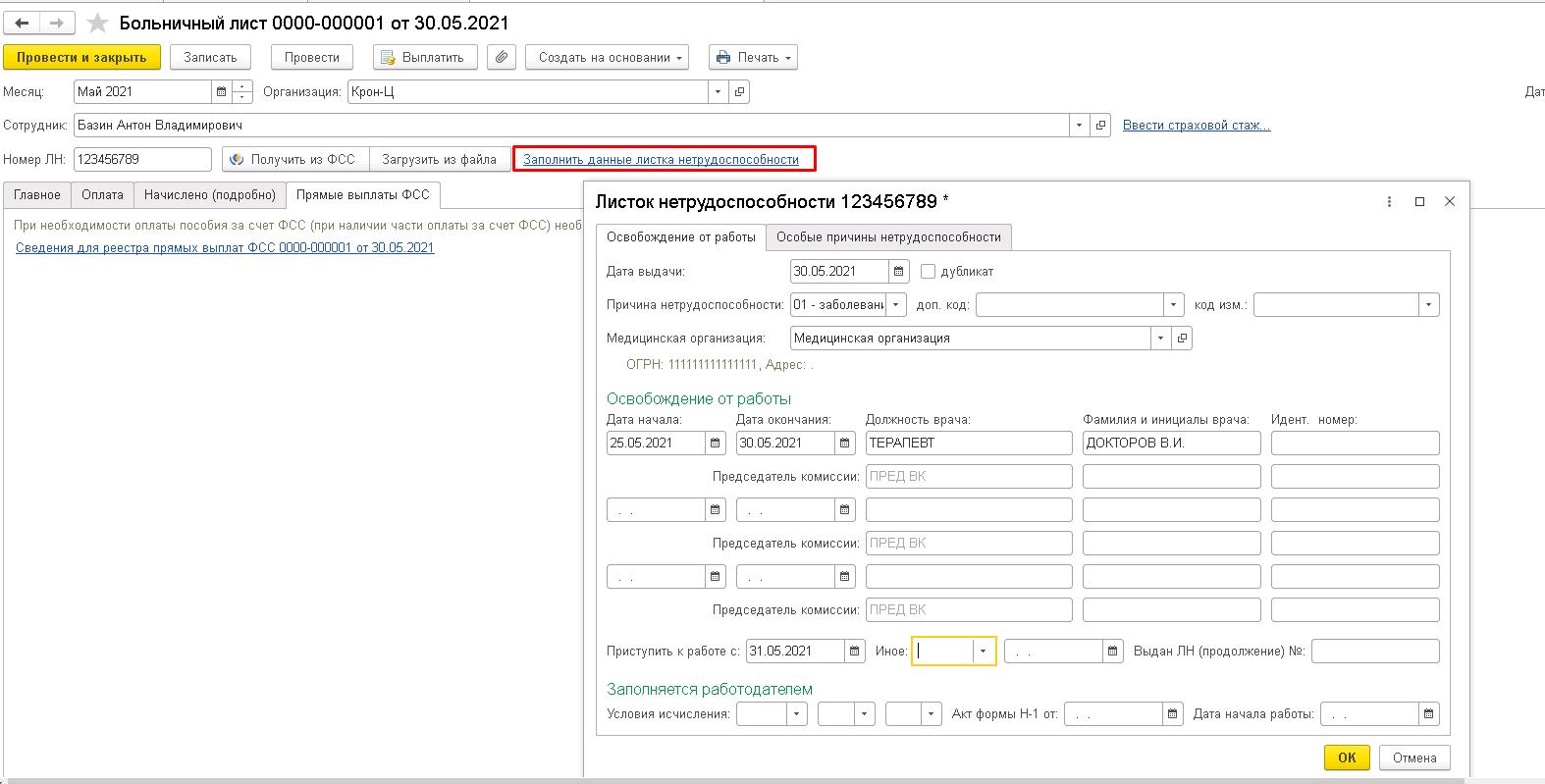The width and height of the screenshot is (1545, 784).
Task: Toggle the дубликат checkbox
Action: [928, 272]
